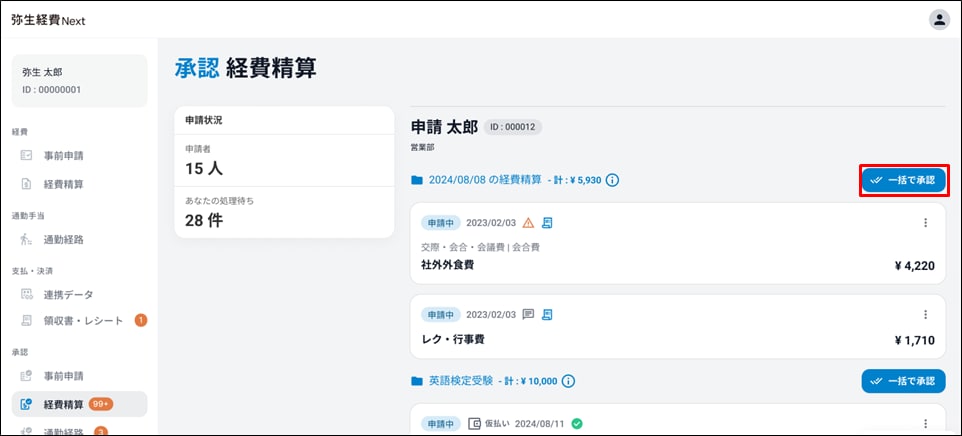962x436 pixels.
Task: Click folder icon of 2024/08/08 の経費精算
Action: click(417, 180)
